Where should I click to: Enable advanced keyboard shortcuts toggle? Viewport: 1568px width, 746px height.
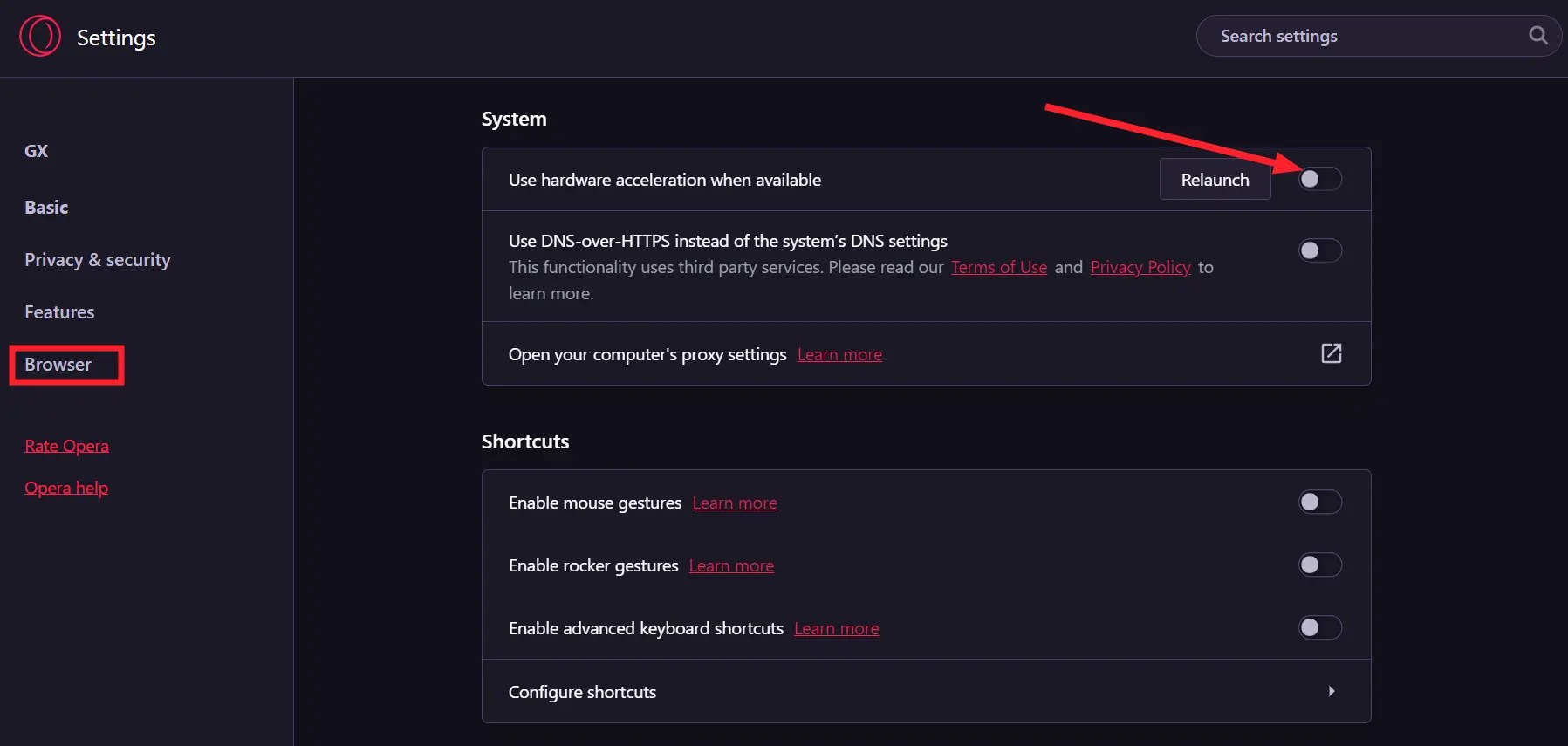click(1319, 627)
